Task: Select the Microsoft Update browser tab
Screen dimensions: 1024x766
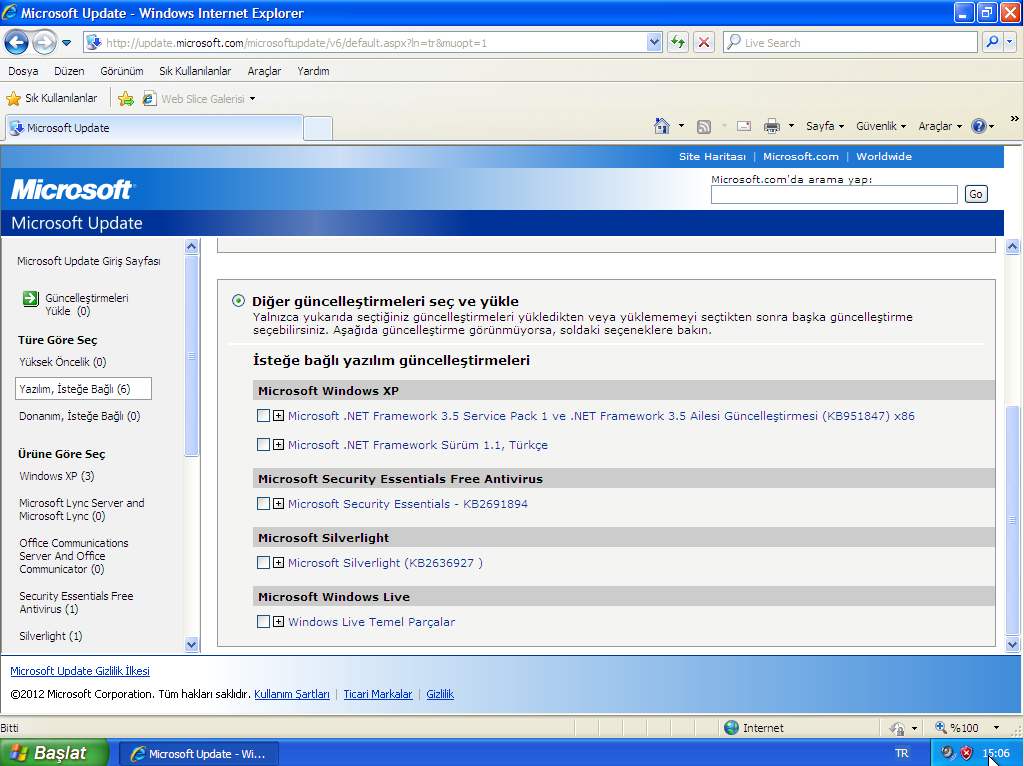Action: tap(154, 128)
